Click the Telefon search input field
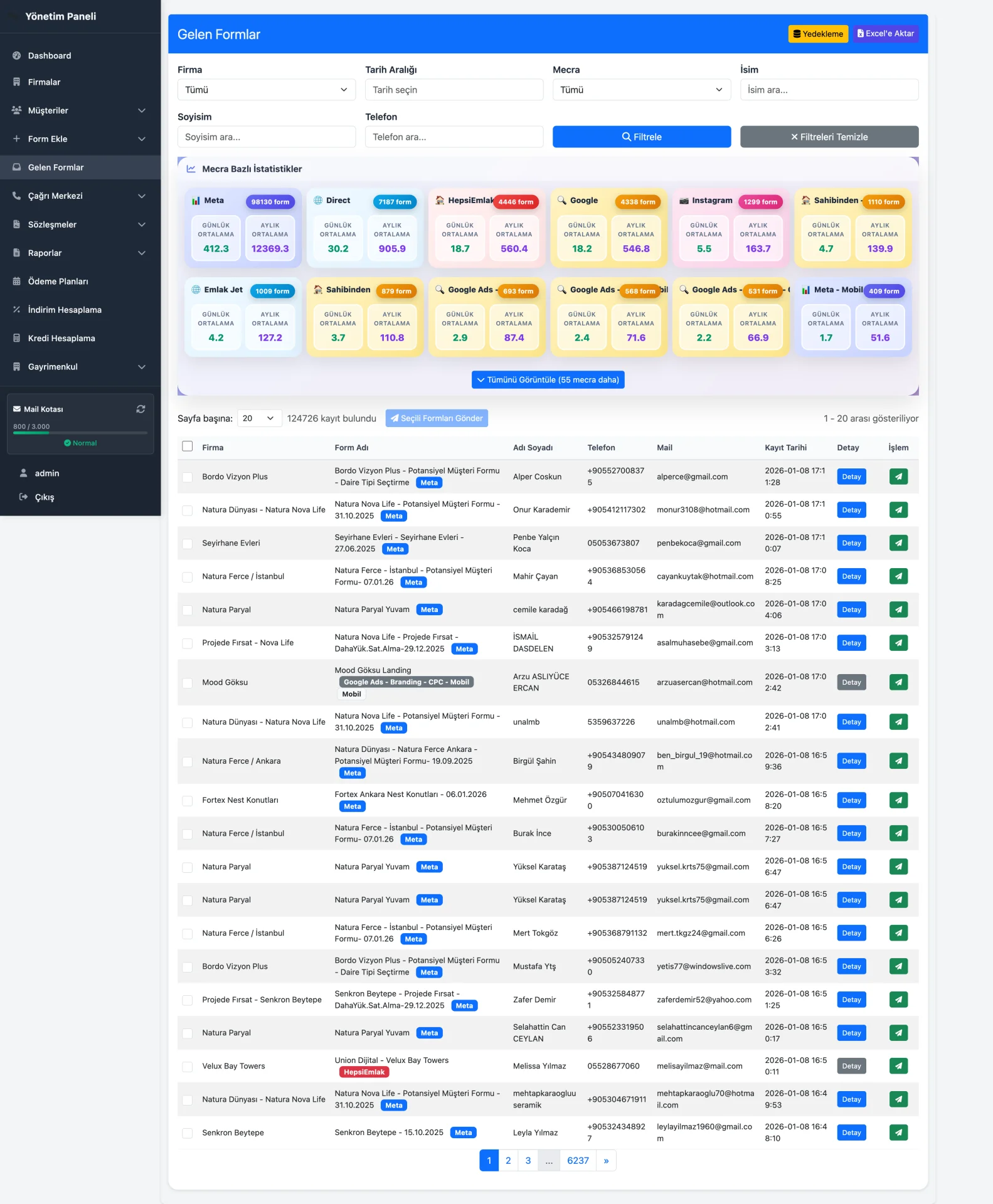Screen dimensions: 993x1204 (x=454, y=137)
